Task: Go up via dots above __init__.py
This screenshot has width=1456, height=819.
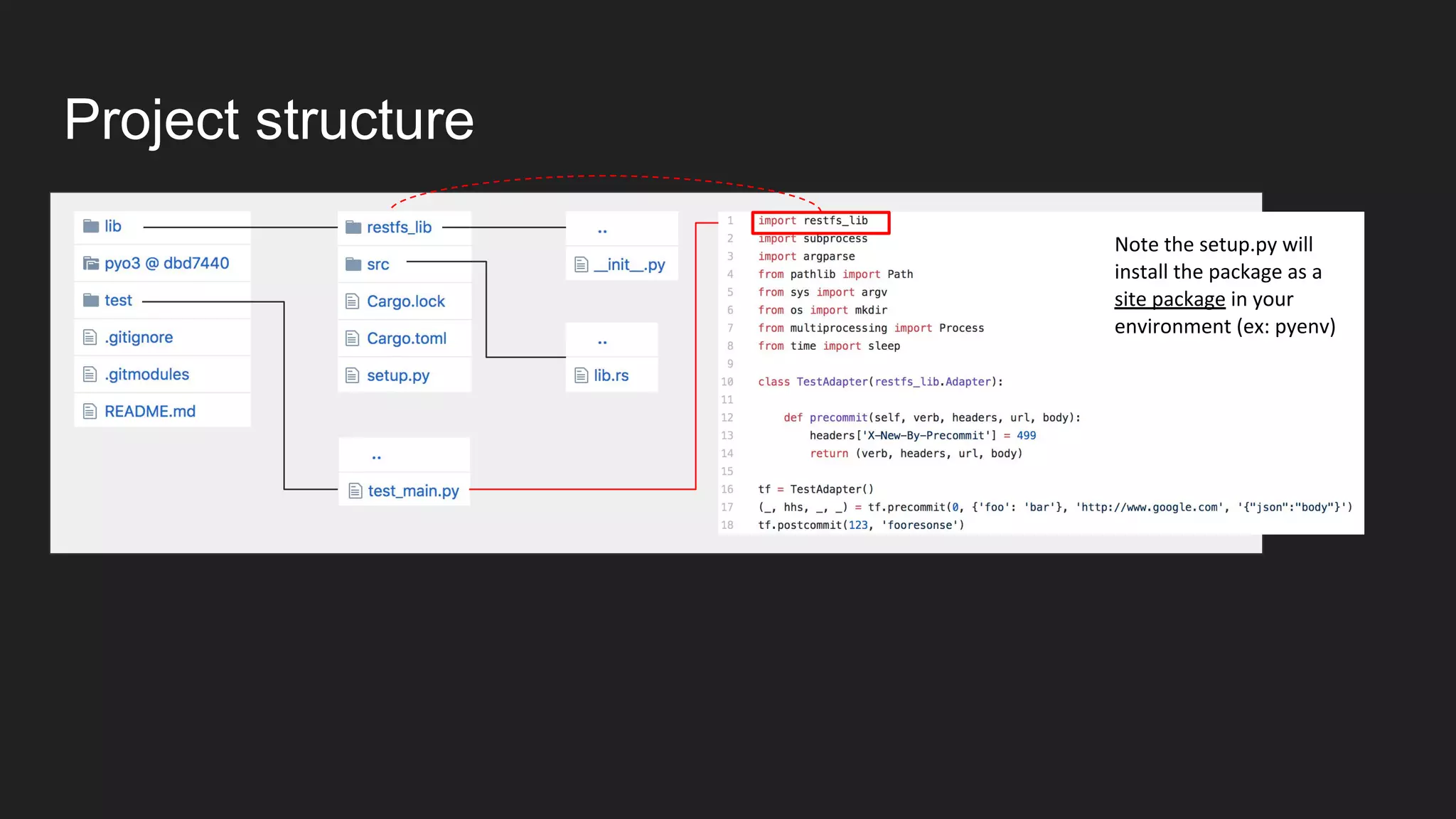Action: [x=602, y=230]
